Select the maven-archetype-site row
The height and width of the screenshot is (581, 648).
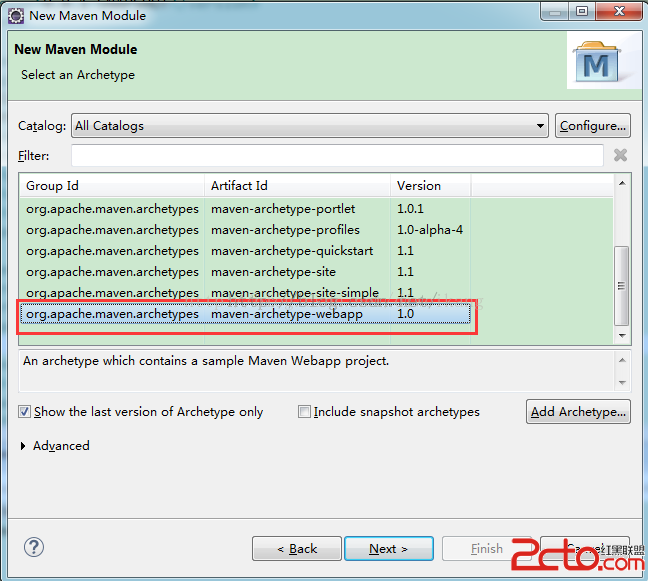click(x=245, y=272)
